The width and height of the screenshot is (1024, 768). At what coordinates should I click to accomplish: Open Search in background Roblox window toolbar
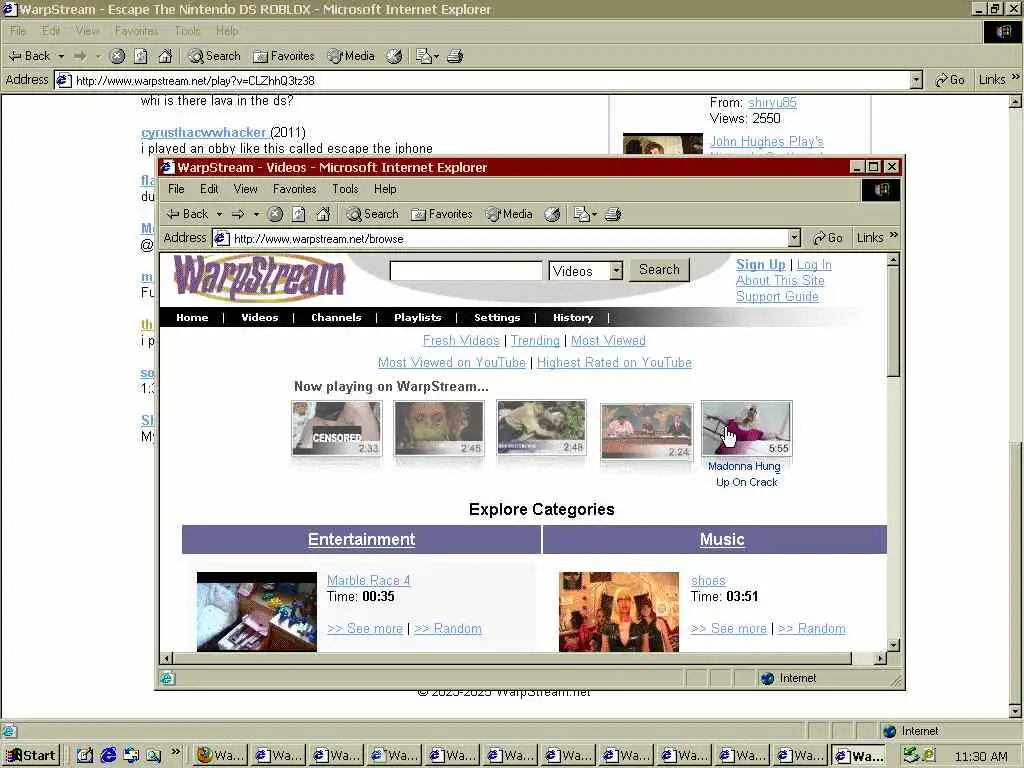(214, 56)
